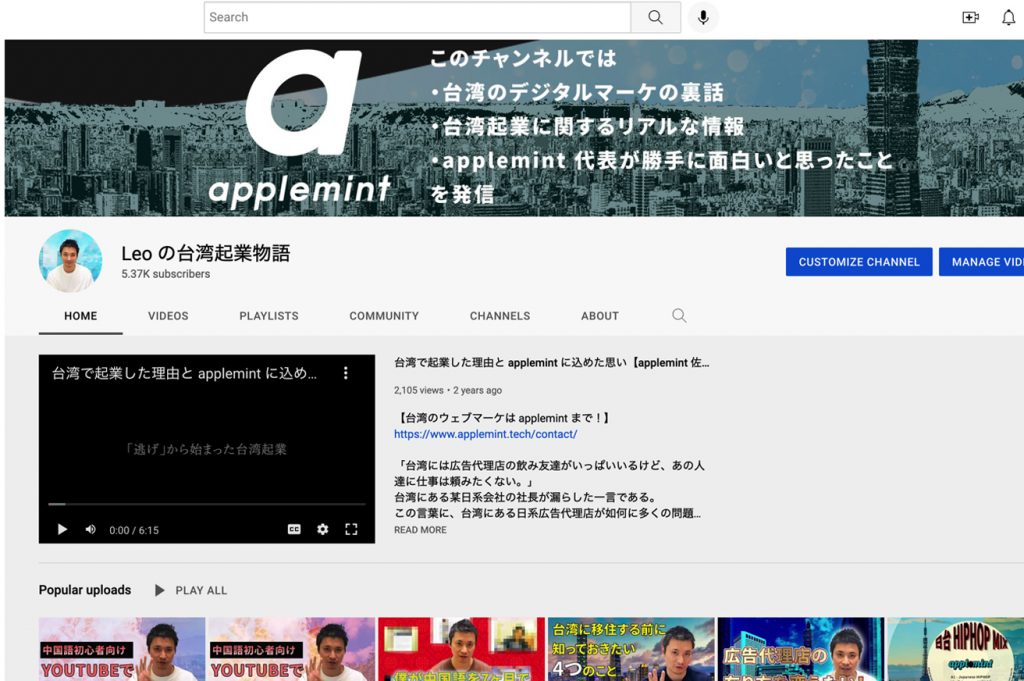1024x681 pixels.
Task: Click the channel avatar picture
Action: [71, 261]
